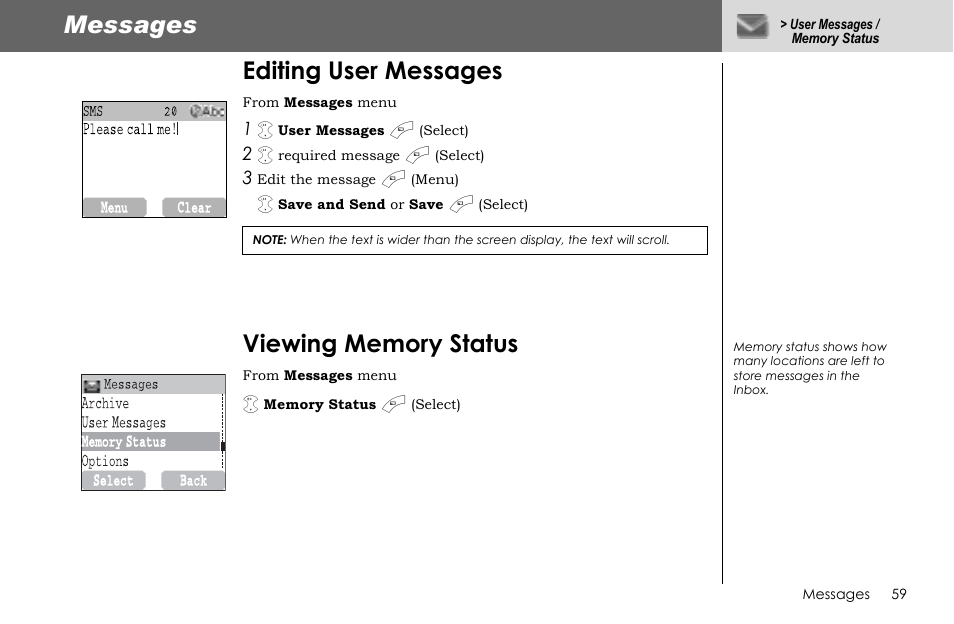Select Archive in phone Messages menu
This screenshot has width=954, height=624.
click(151, 403)
